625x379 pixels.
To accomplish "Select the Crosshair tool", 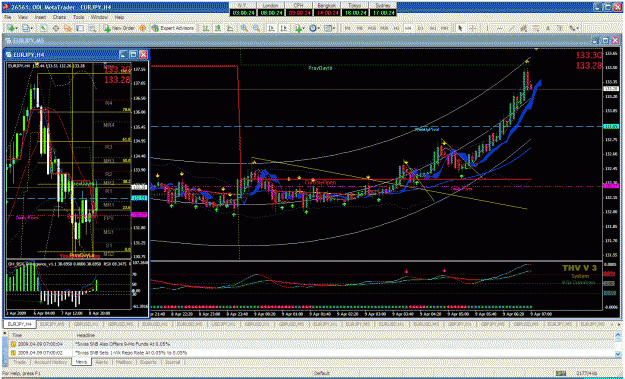I will (x=472, y=28).
